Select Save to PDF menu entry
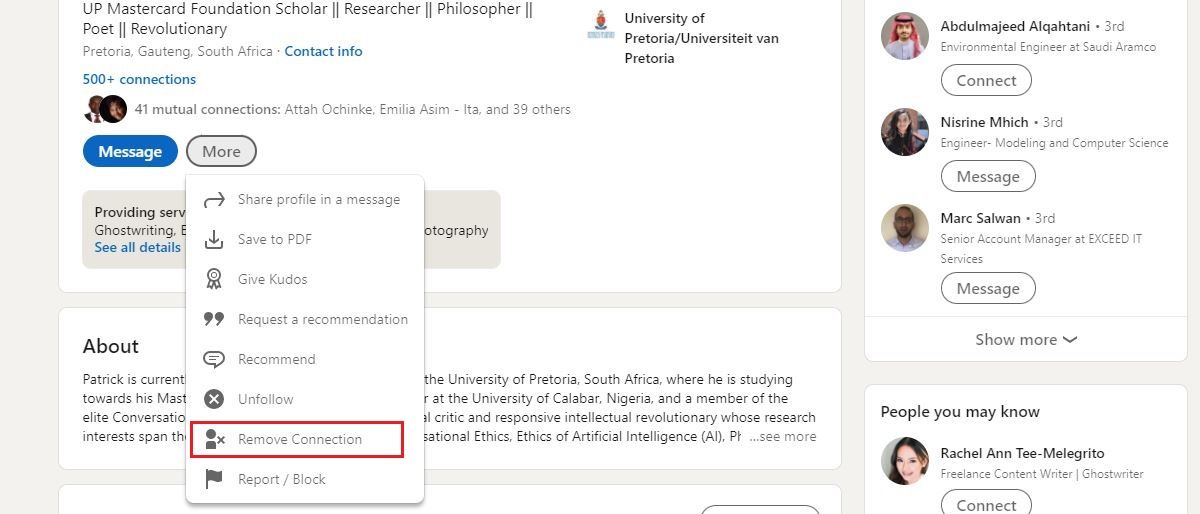 (x=274, y=240)
